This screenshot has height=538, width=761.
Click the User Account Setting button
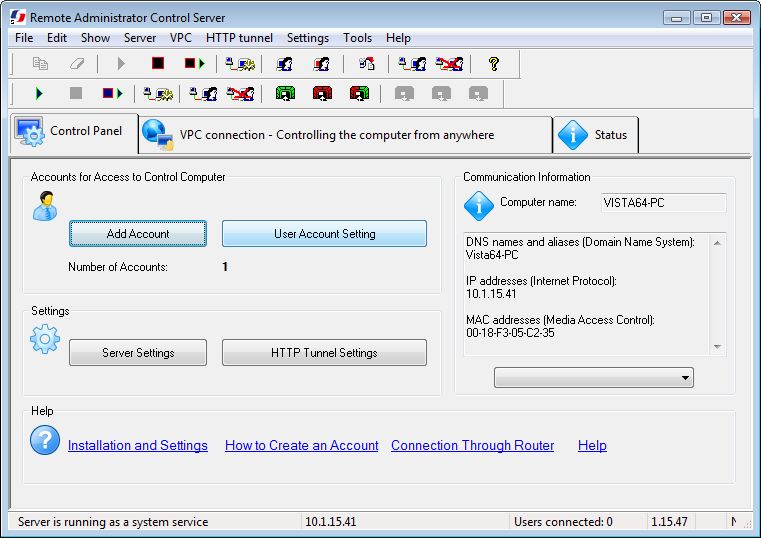coord(324,233)
